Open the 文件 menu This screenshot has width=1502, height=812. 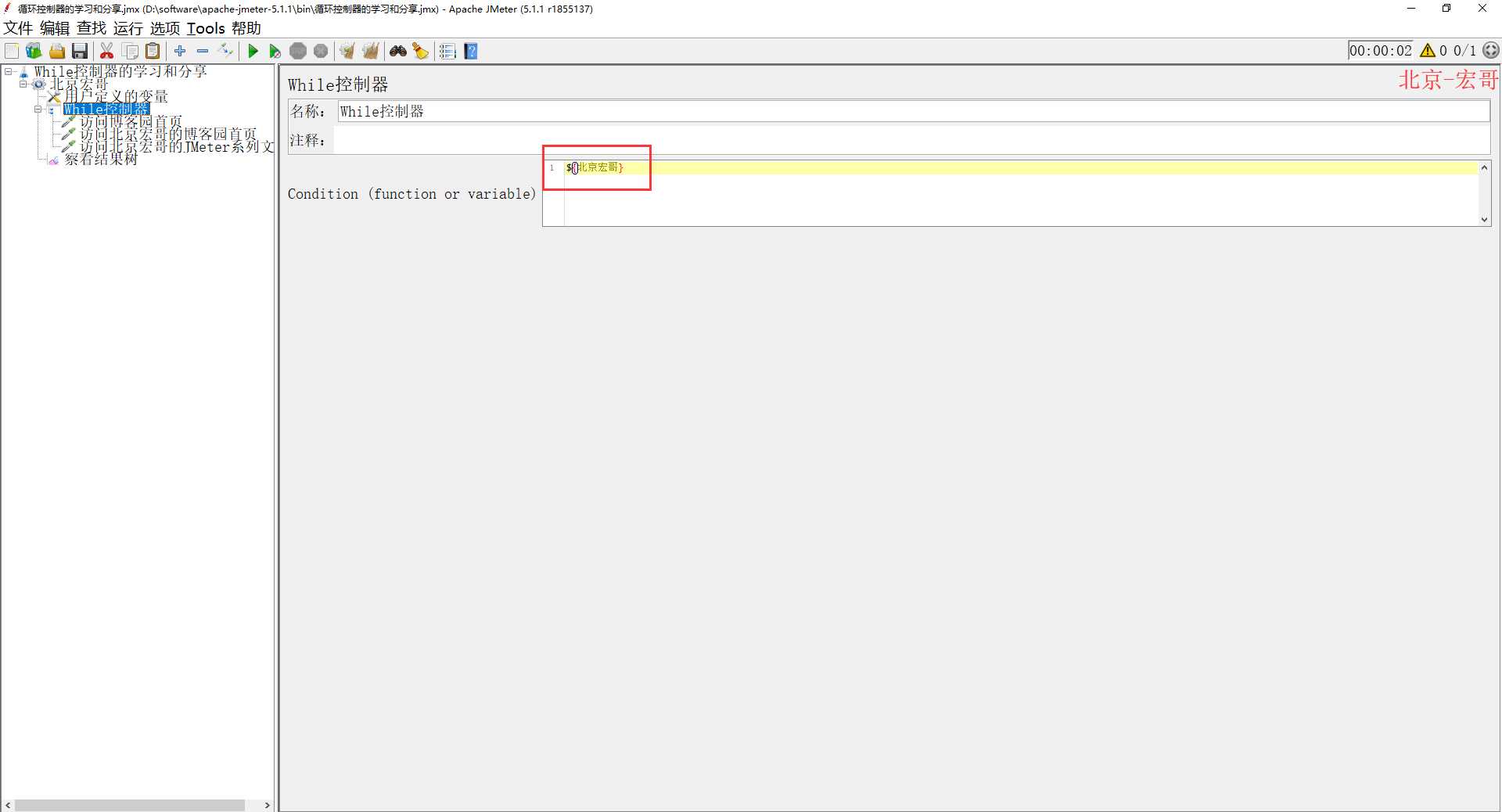[18, 28]
